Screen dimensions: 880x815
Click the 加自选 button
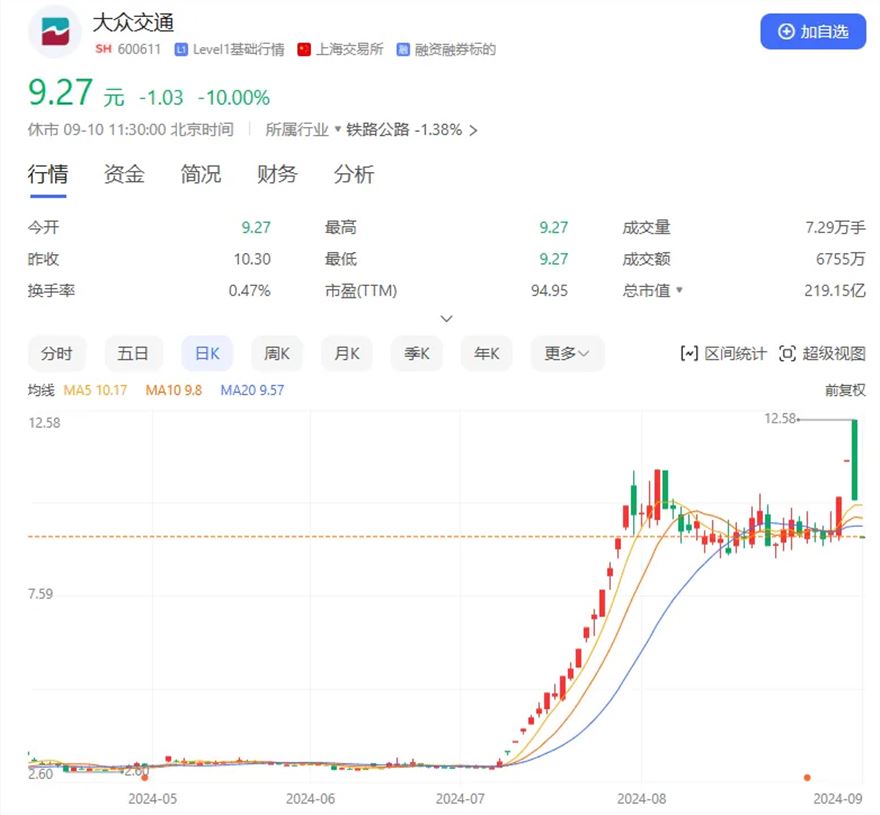click(812, 31)
